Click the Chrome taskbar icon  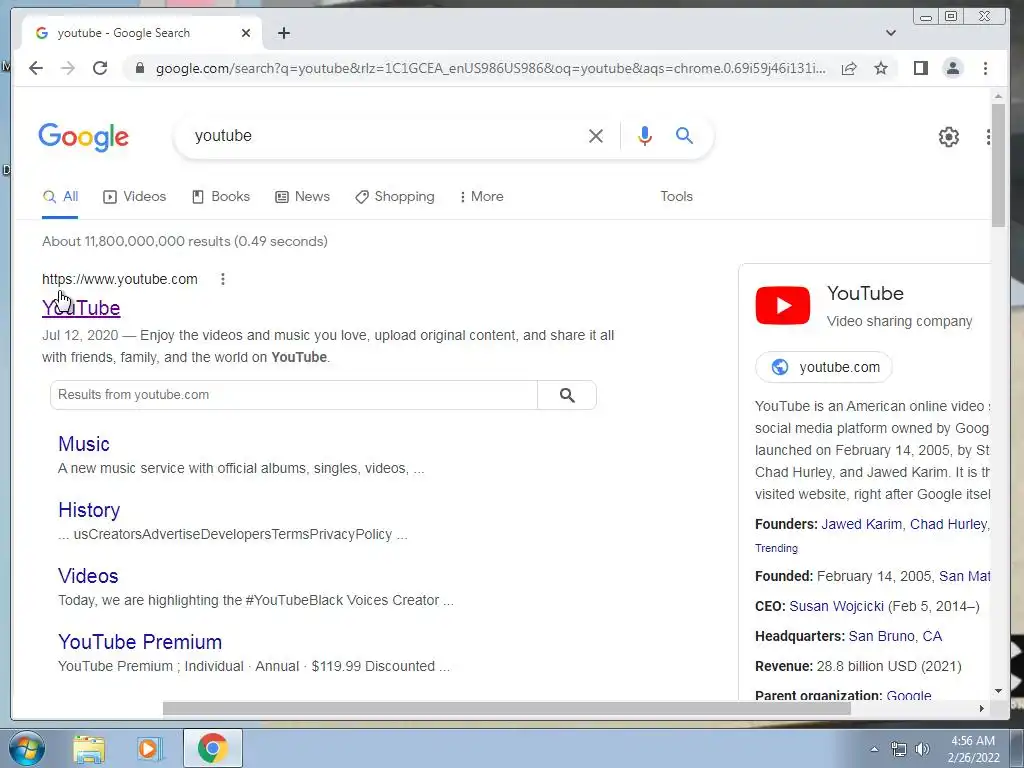tap(212, 748)
